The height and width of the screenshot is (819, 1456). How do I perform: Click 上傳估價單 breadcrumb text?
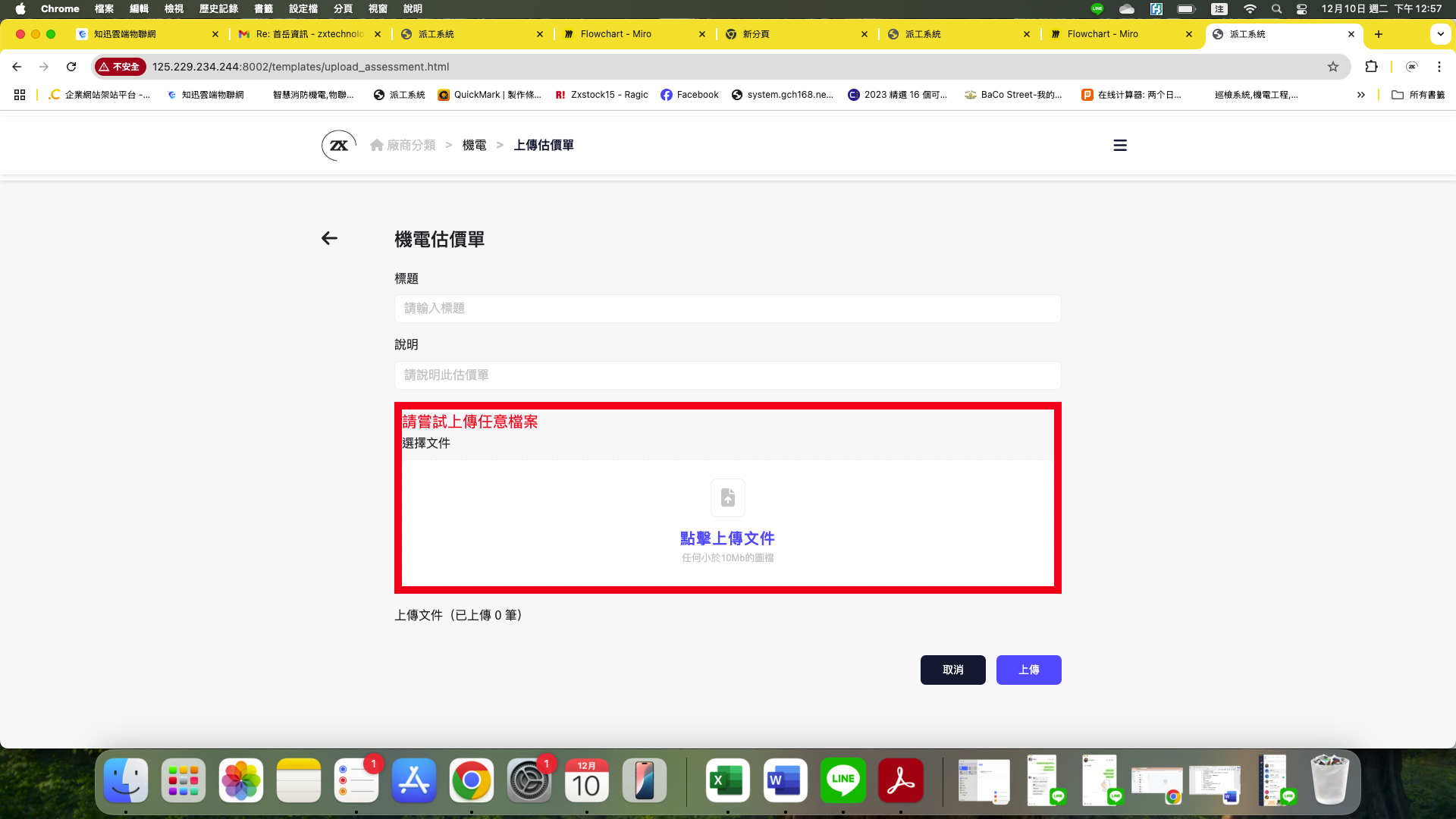point(544,145)
